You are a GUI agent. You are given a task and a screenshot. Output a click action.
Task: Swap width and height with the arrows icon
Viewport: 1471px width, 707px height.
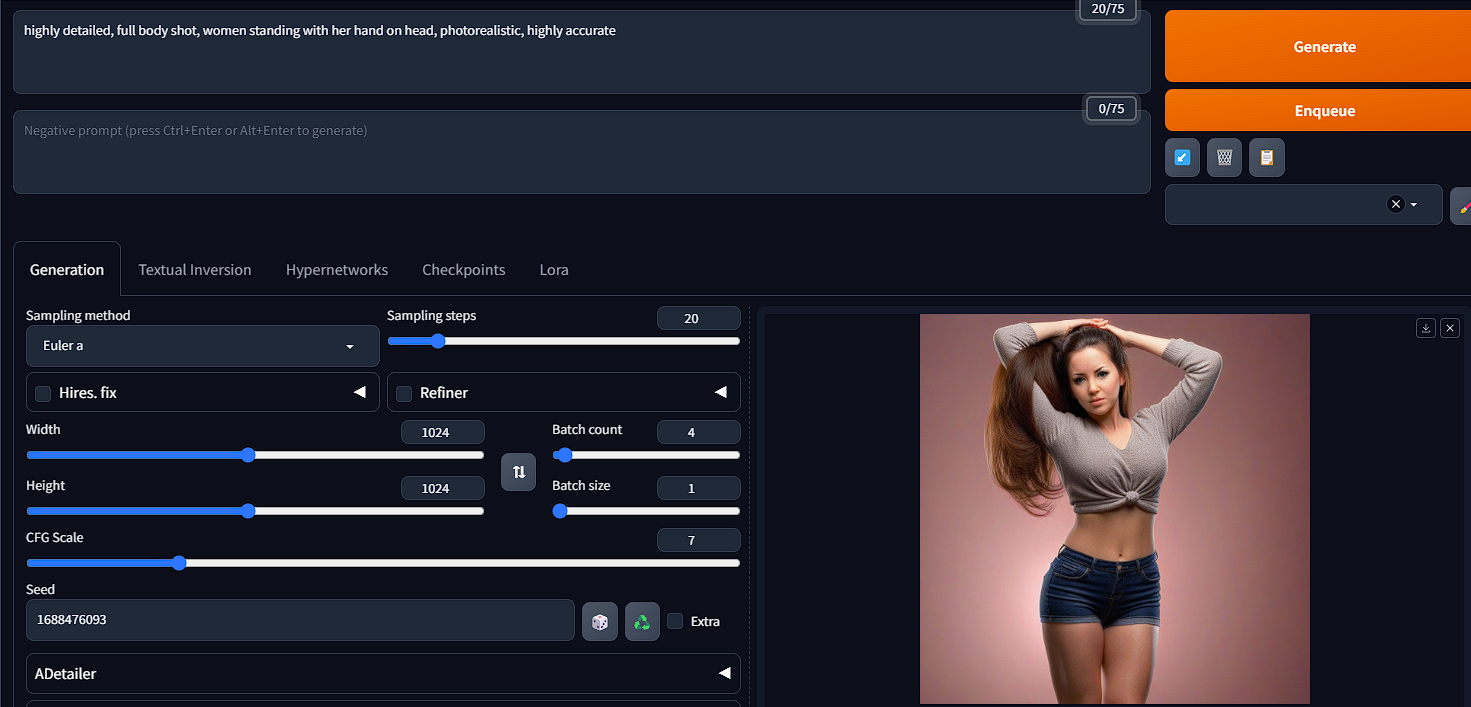(518, 471)
